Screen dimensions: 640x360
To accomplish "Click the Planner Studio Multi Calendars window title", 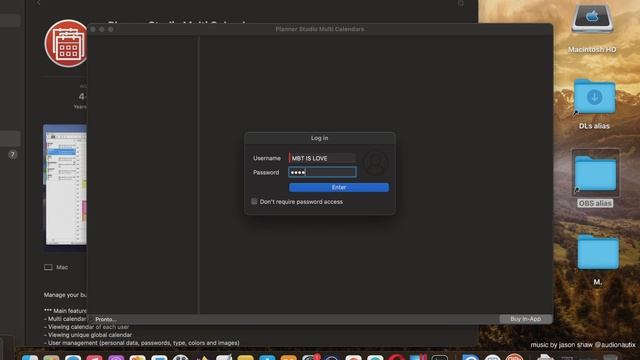I will [x=320, y=29].
